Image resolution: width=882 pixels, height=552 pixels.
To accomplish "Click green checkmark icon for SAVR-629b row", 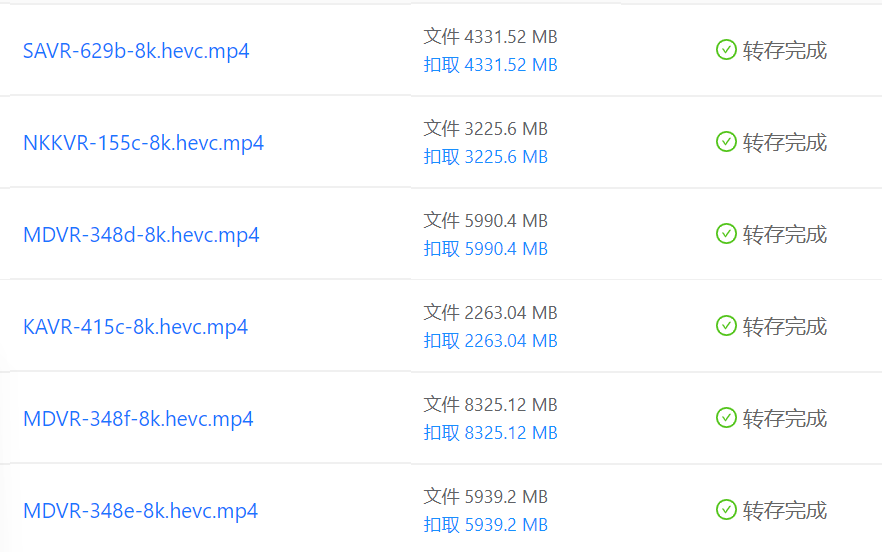I will pyautogui.click(x=726, y=50).
